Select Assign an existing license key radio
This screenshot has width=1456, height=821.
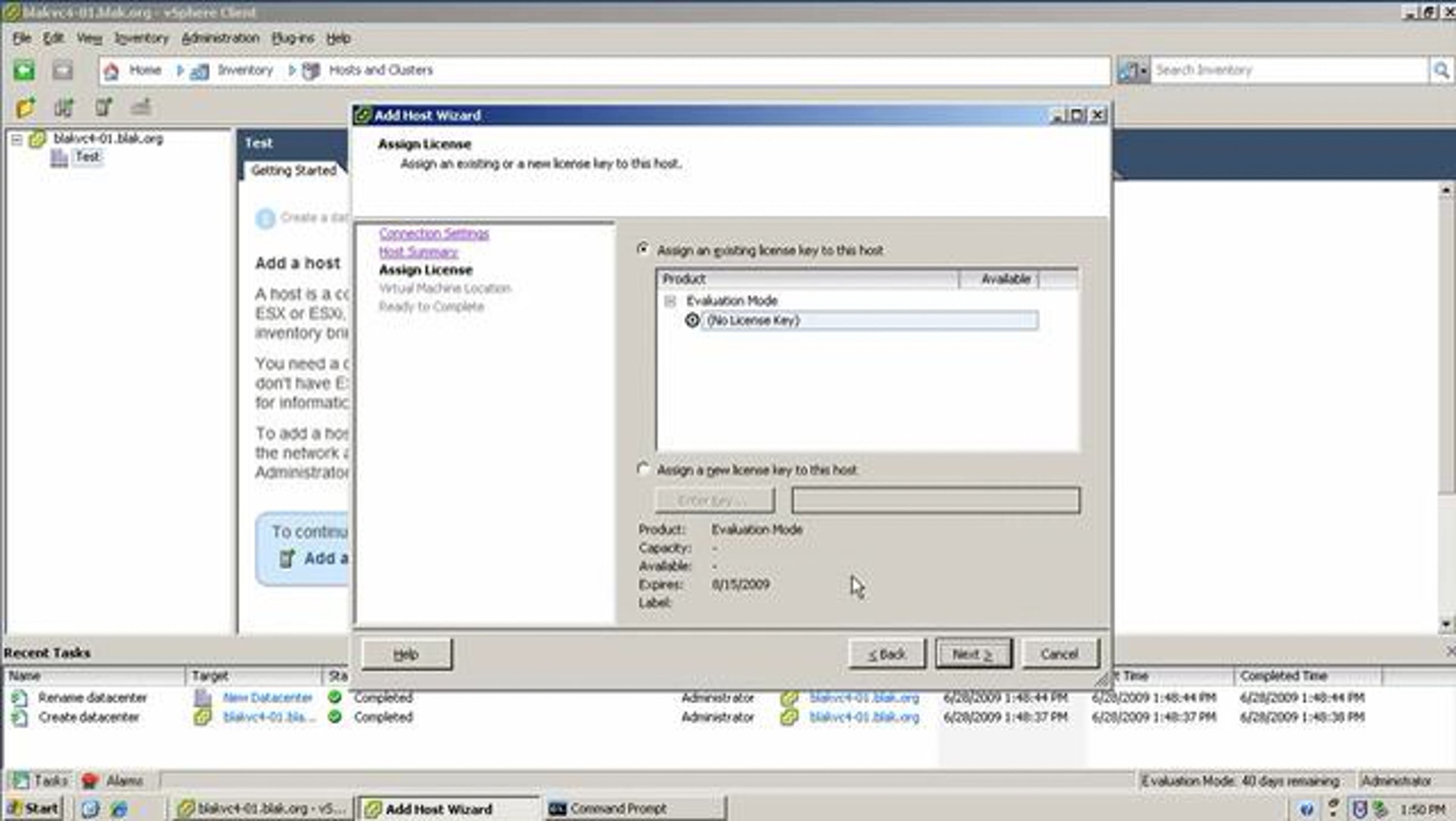643,249
